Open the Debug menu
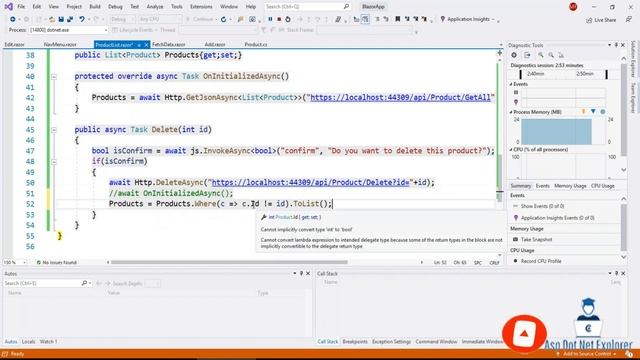 click(x=115, y=7)
